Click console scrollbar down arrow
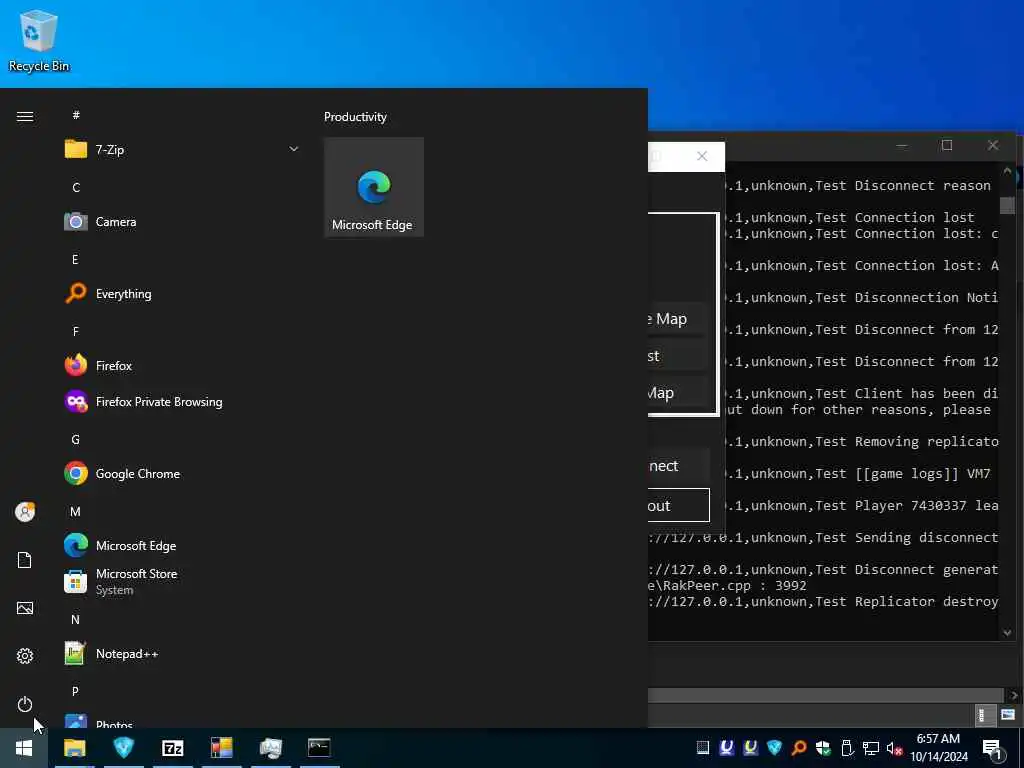Screen dimensions: 1024x768 click(x=1007, y=632)
